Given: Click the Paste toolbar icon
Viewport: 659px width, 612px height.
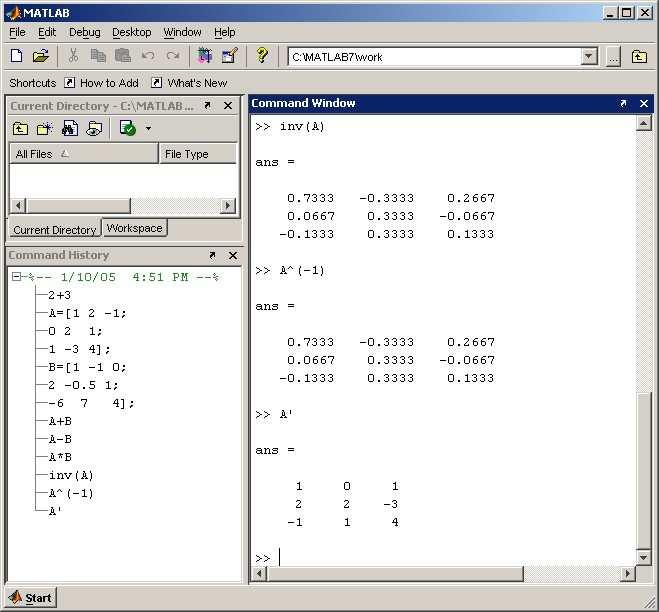Looking at the screenshot, I should tap(123, 55).
